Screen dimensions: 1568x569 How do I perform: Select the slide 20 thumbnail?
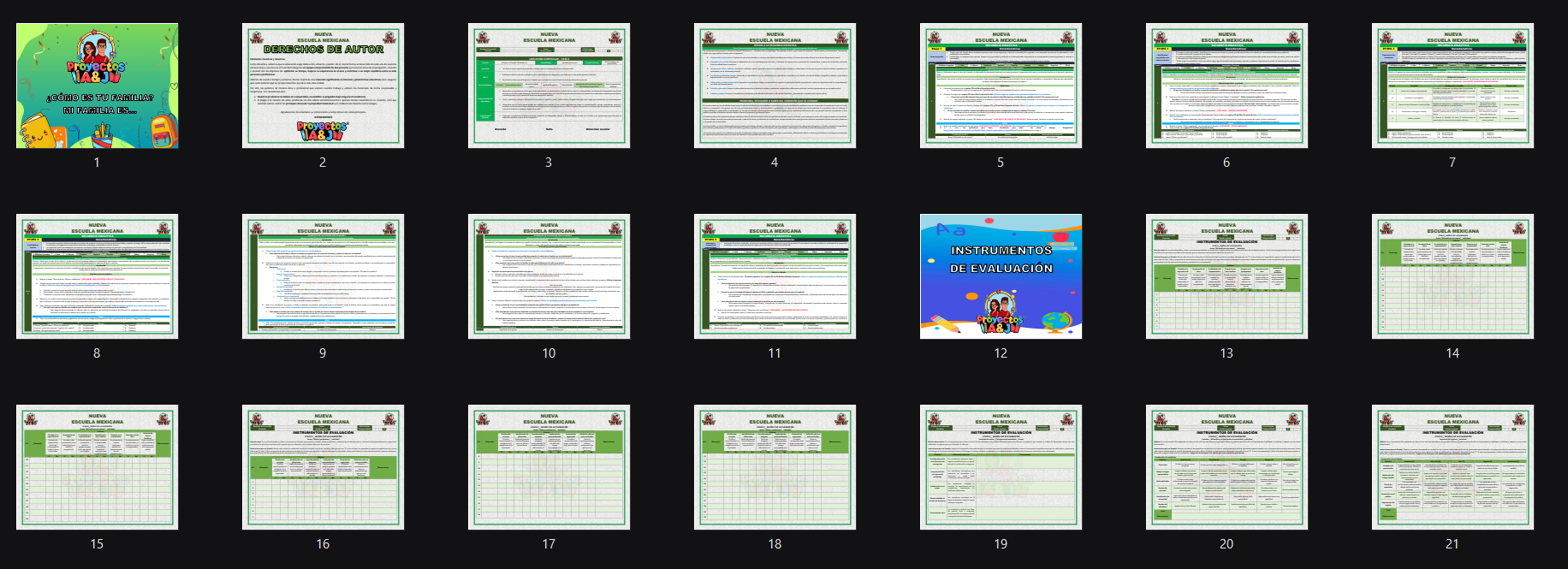pyautogui.click(x=1226, y=467)
